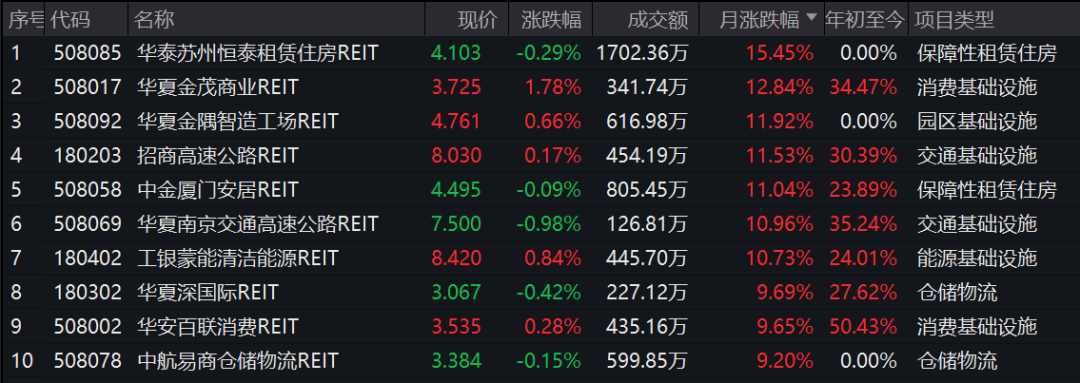The height and width of the screenshot is (383, 1080).
Task: Open 华夏金茂商业REIT fund entry
Action: 540,87
